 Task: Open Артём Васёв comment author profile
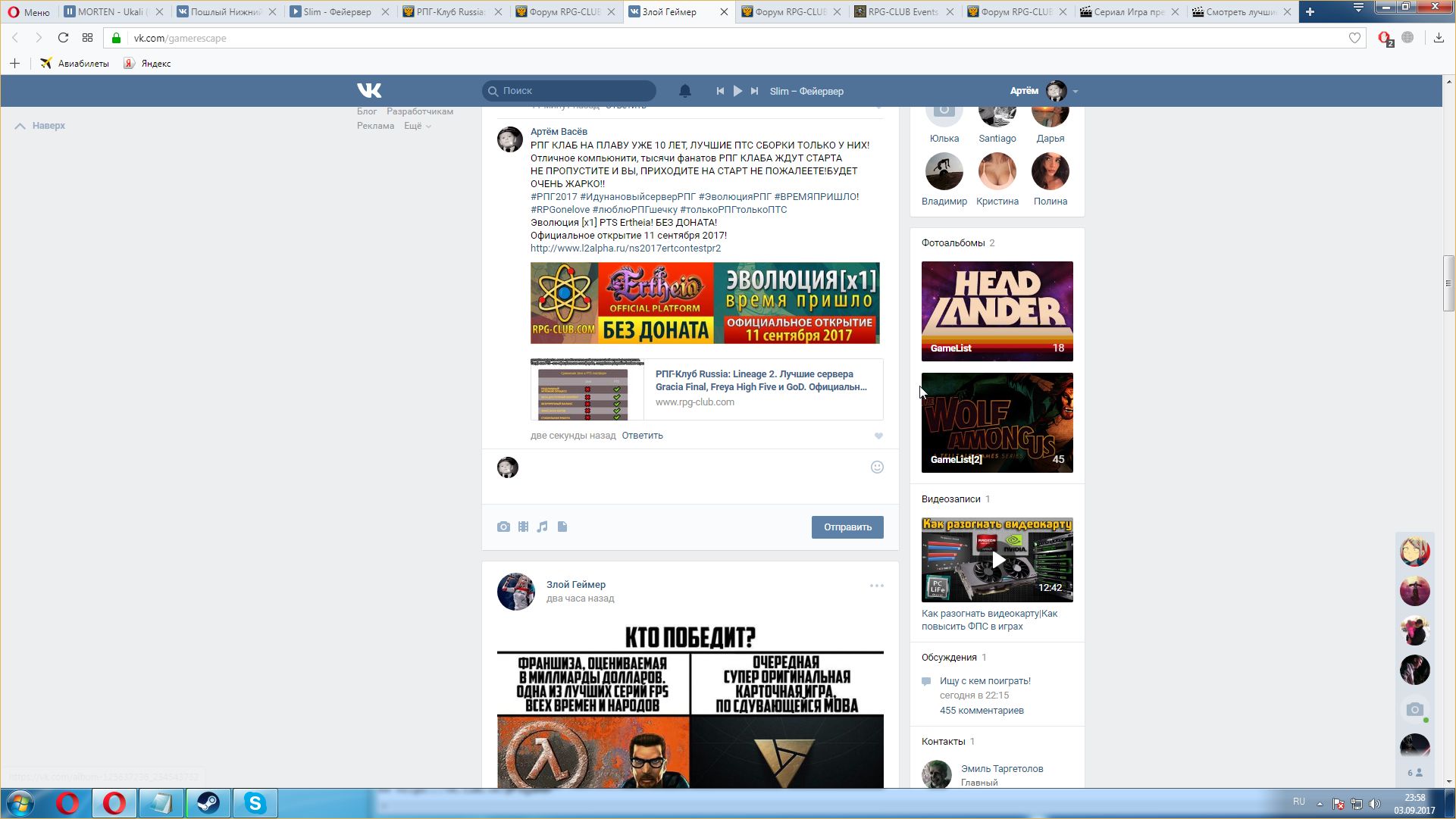pos(559,132)
